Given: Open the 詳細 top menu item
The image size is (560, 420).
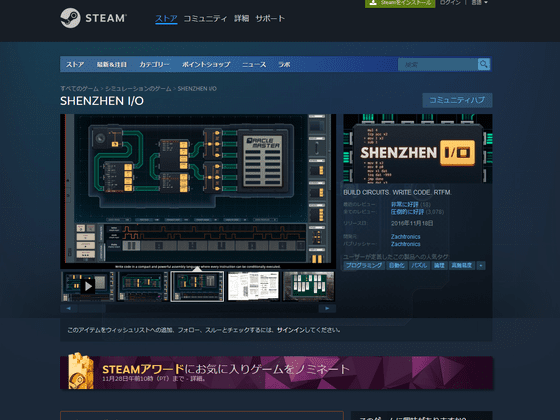Looking at the screenshot, I should (x=241, y=19).
